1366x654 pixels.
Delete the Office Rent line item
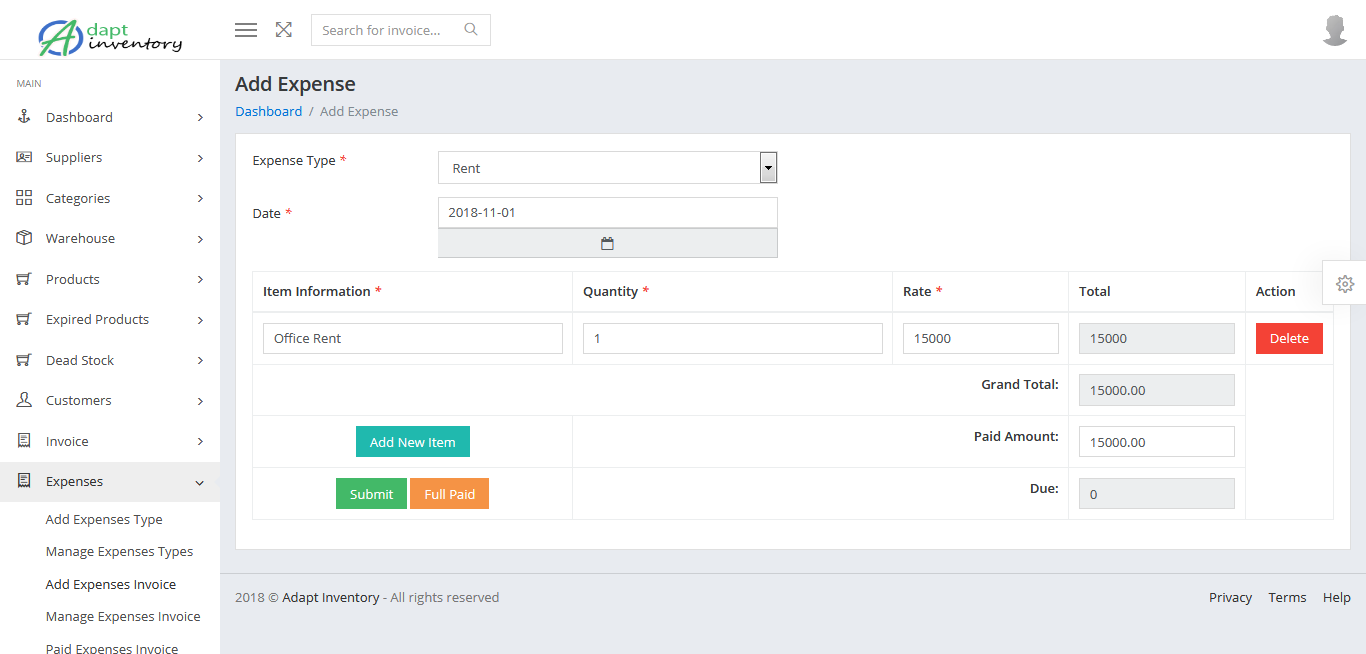click(1289, 338)
